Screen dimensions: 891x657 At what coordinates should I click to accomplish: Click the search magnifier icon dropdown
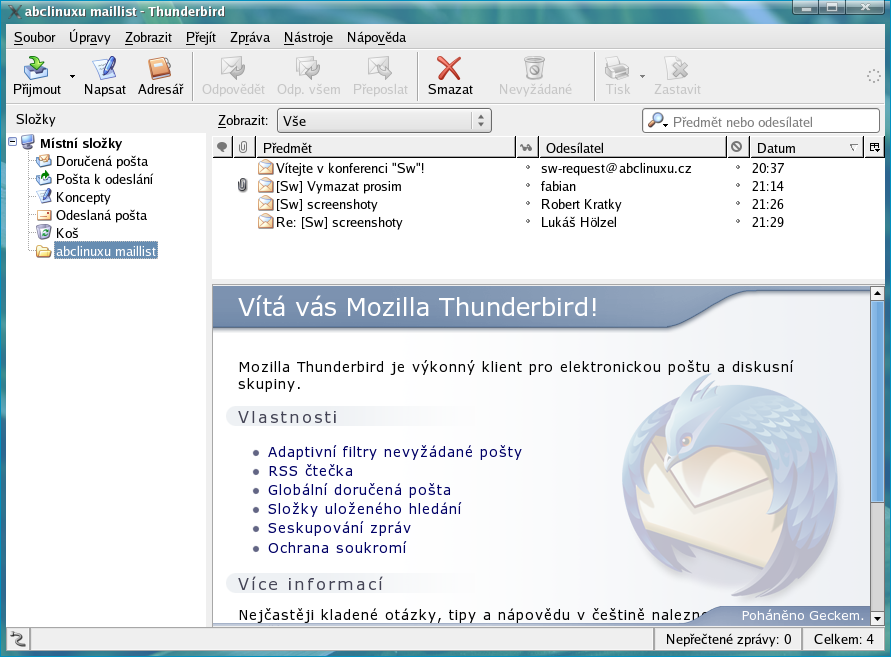pos(657,121)
